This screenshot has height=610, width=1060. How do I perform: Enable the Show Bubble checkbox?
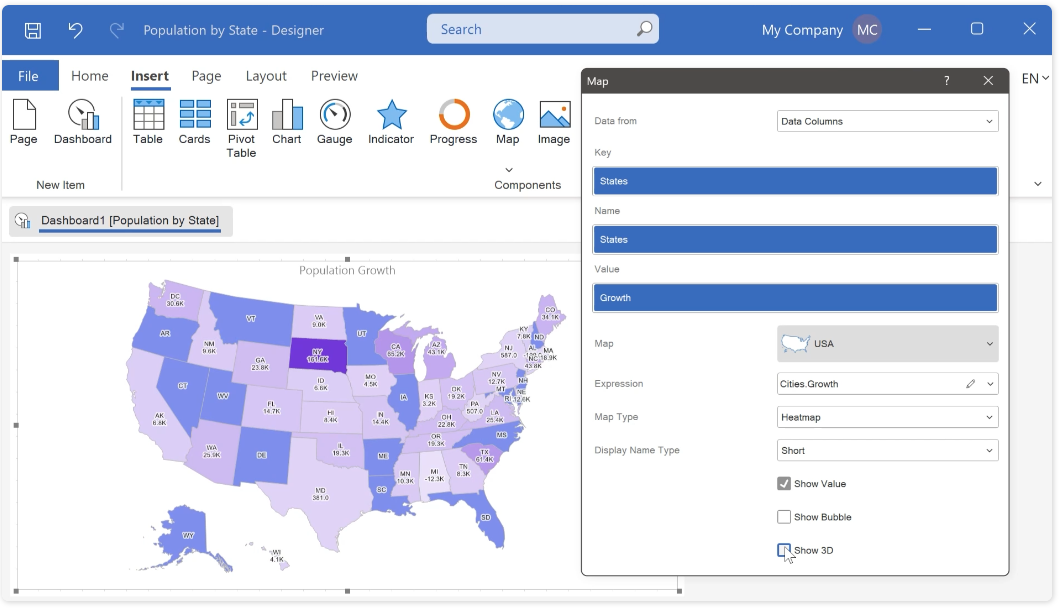pyautogui.click(x=784, y=517)
